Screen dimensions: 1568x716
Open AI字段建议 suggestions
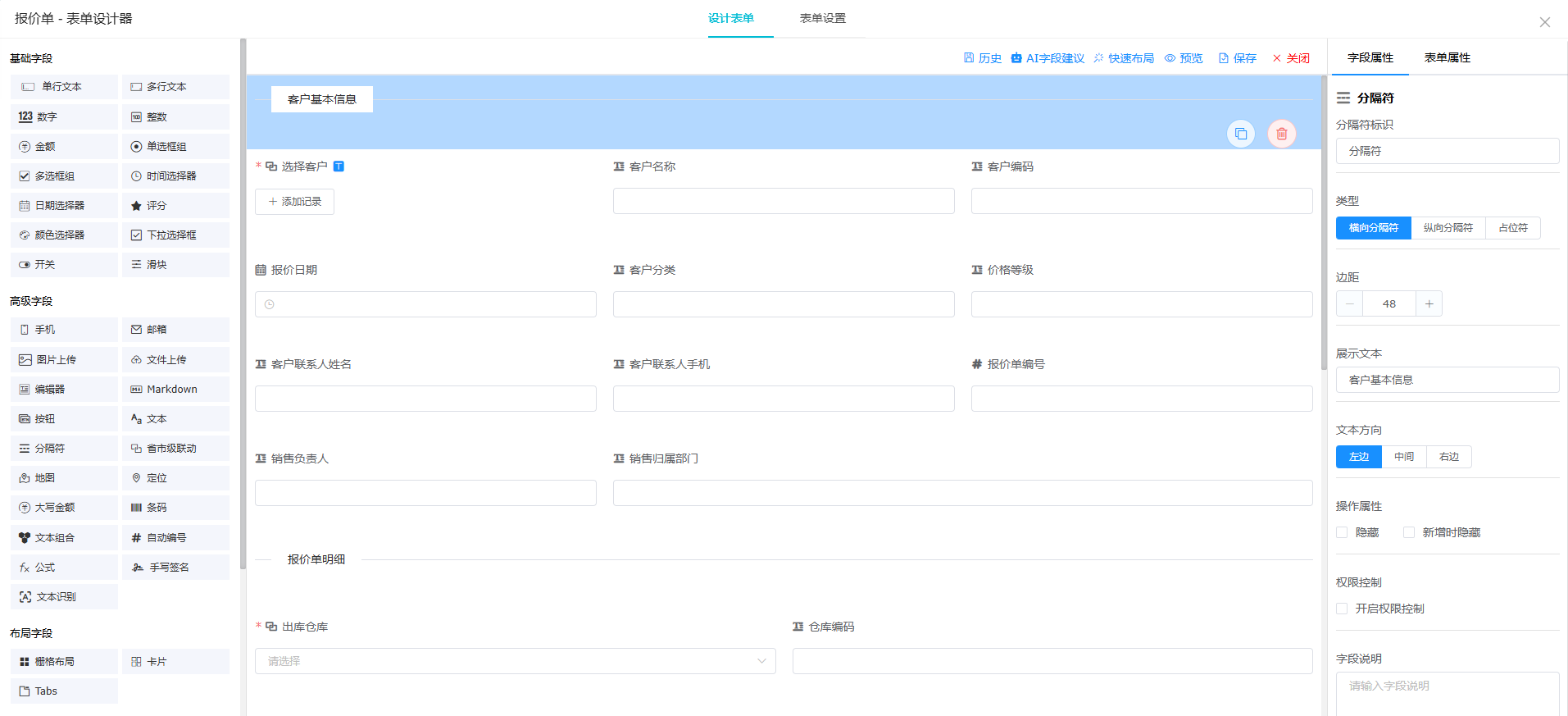pyautogui.click(x=1048, y=58)
